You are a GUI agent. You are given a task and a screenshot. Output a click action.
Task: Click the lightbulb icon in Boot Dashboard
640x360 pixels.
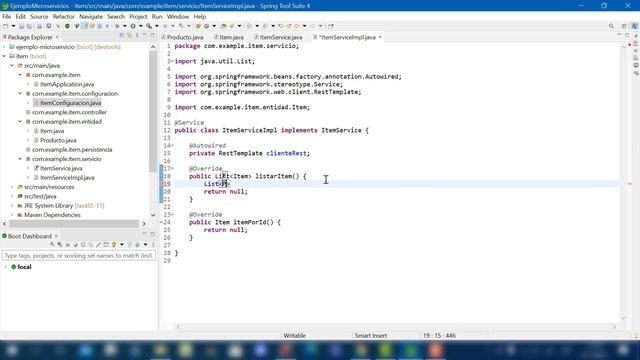tap(114, 244)
